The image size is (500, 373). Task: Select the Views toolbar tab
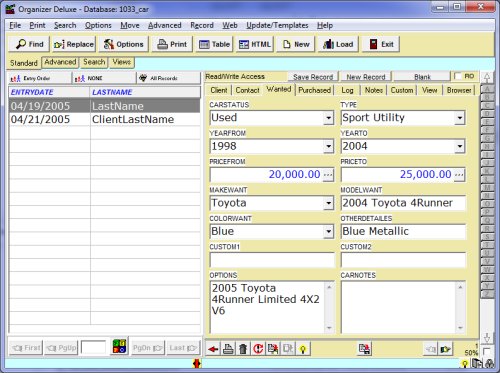coord(121,62)
